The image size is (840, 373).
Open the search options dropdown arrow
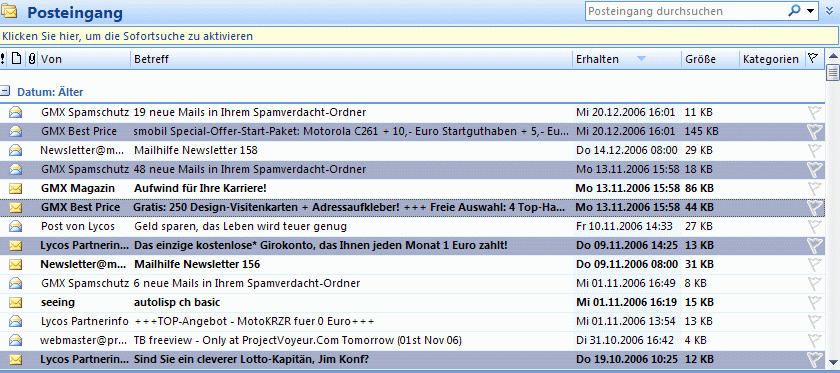point(809,11)
